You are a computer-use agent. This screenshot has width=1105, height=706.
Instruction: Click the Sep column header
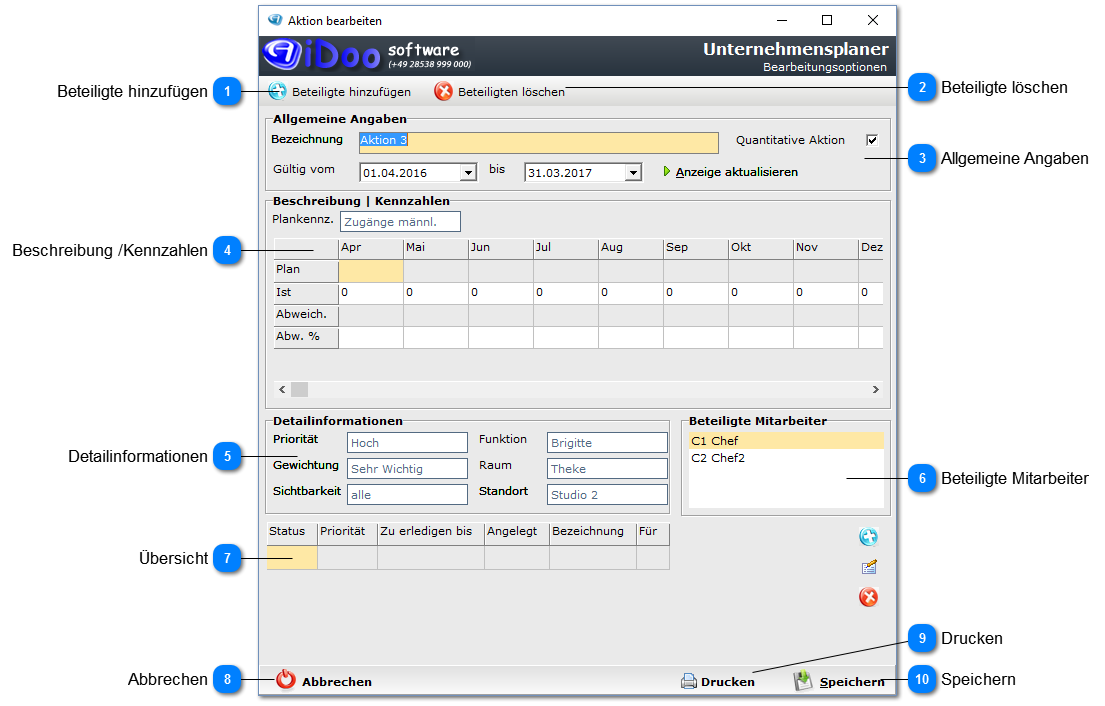[696, 248]
